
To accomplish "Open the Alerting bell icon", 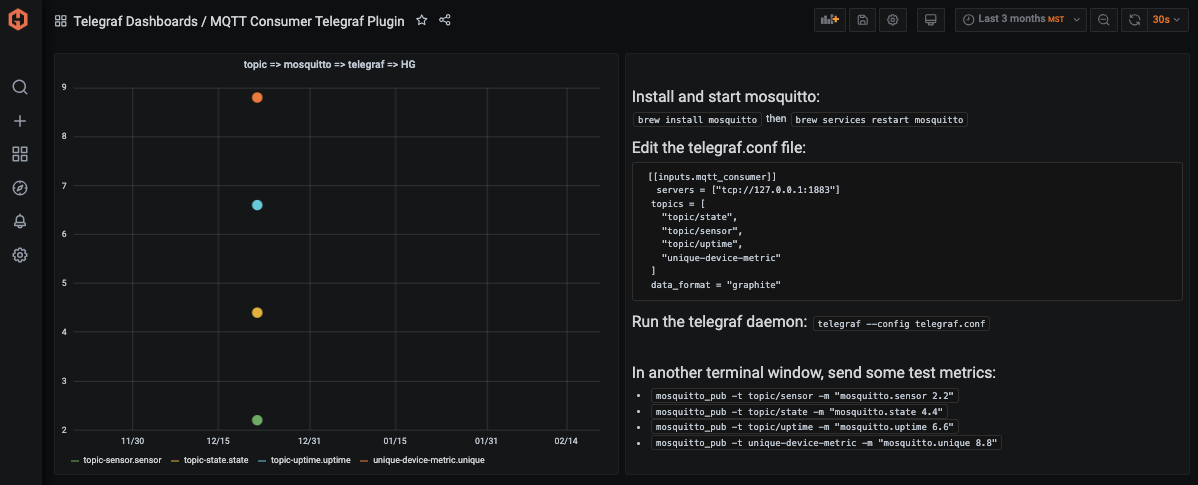I will click(x=20, y=221).
